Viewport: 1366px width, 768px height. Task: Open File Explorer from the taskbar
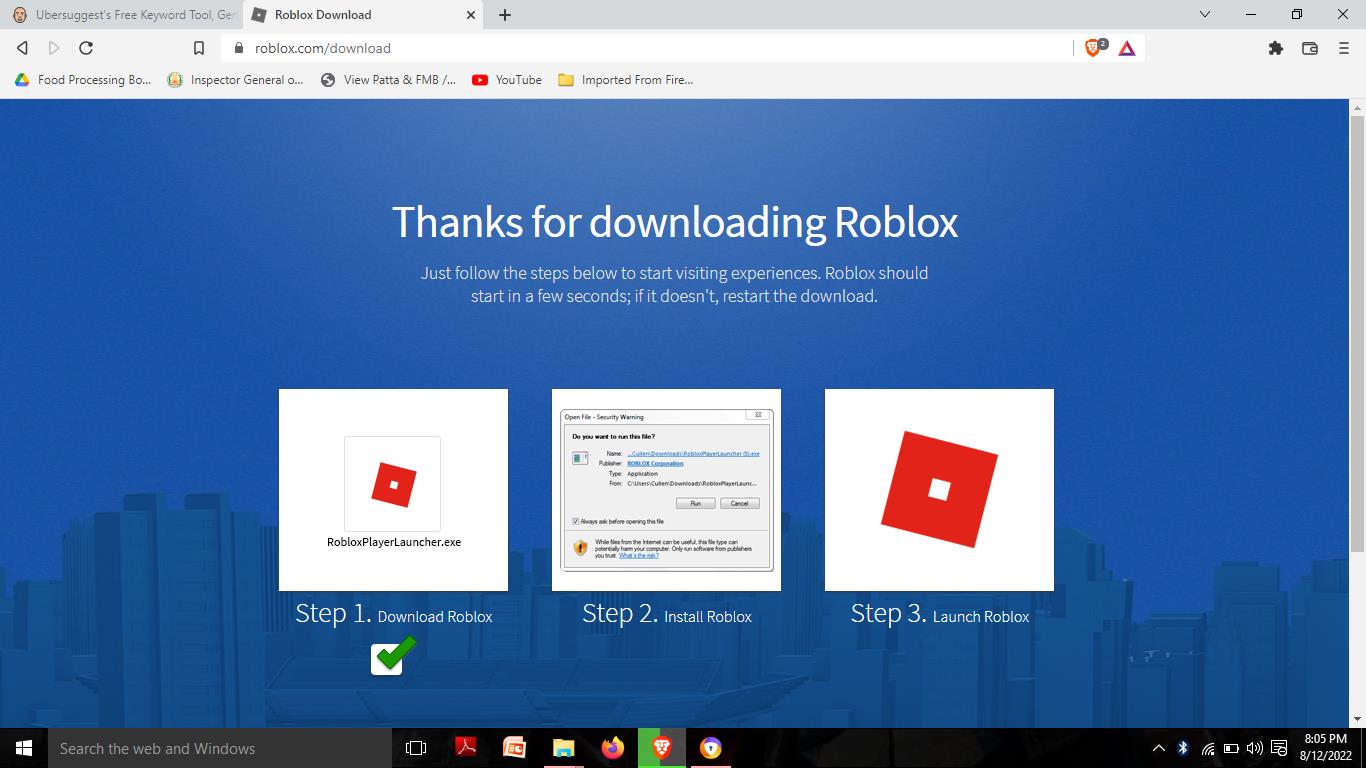563,748
